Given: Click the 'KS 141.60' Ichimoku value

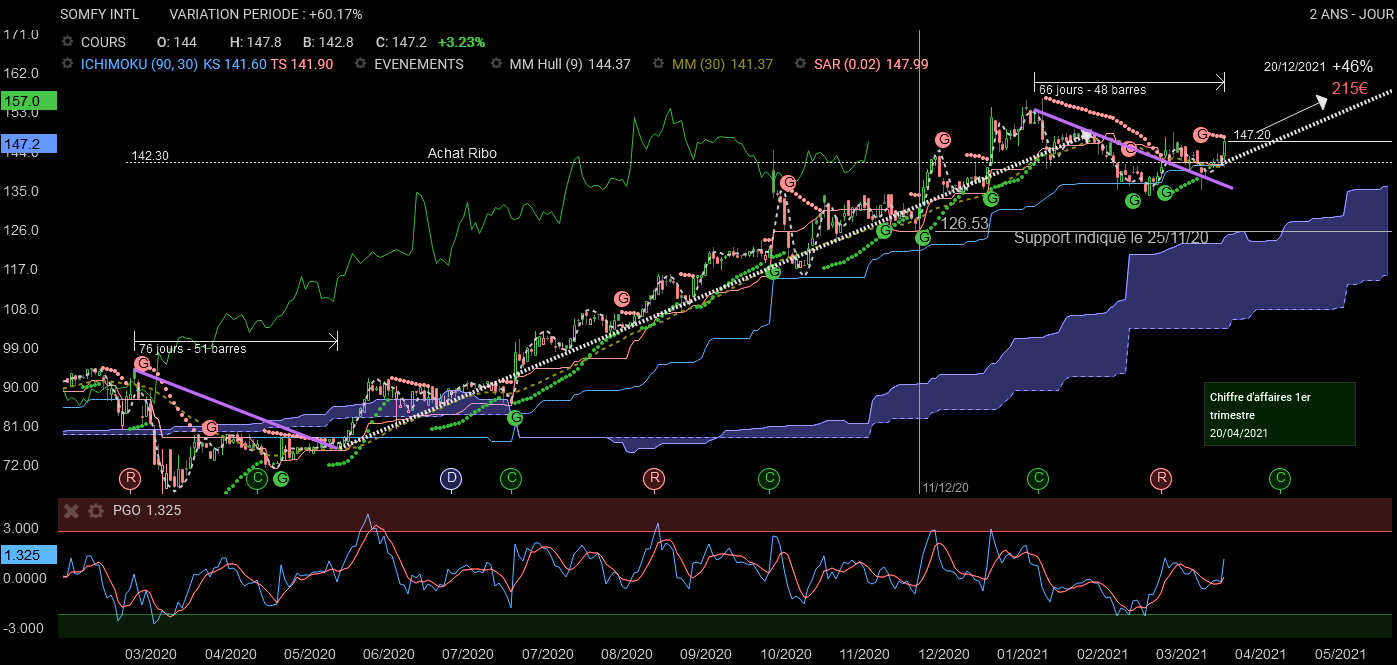Looking at the screenshot, I should pyautogui.click(x=234, y=64).
